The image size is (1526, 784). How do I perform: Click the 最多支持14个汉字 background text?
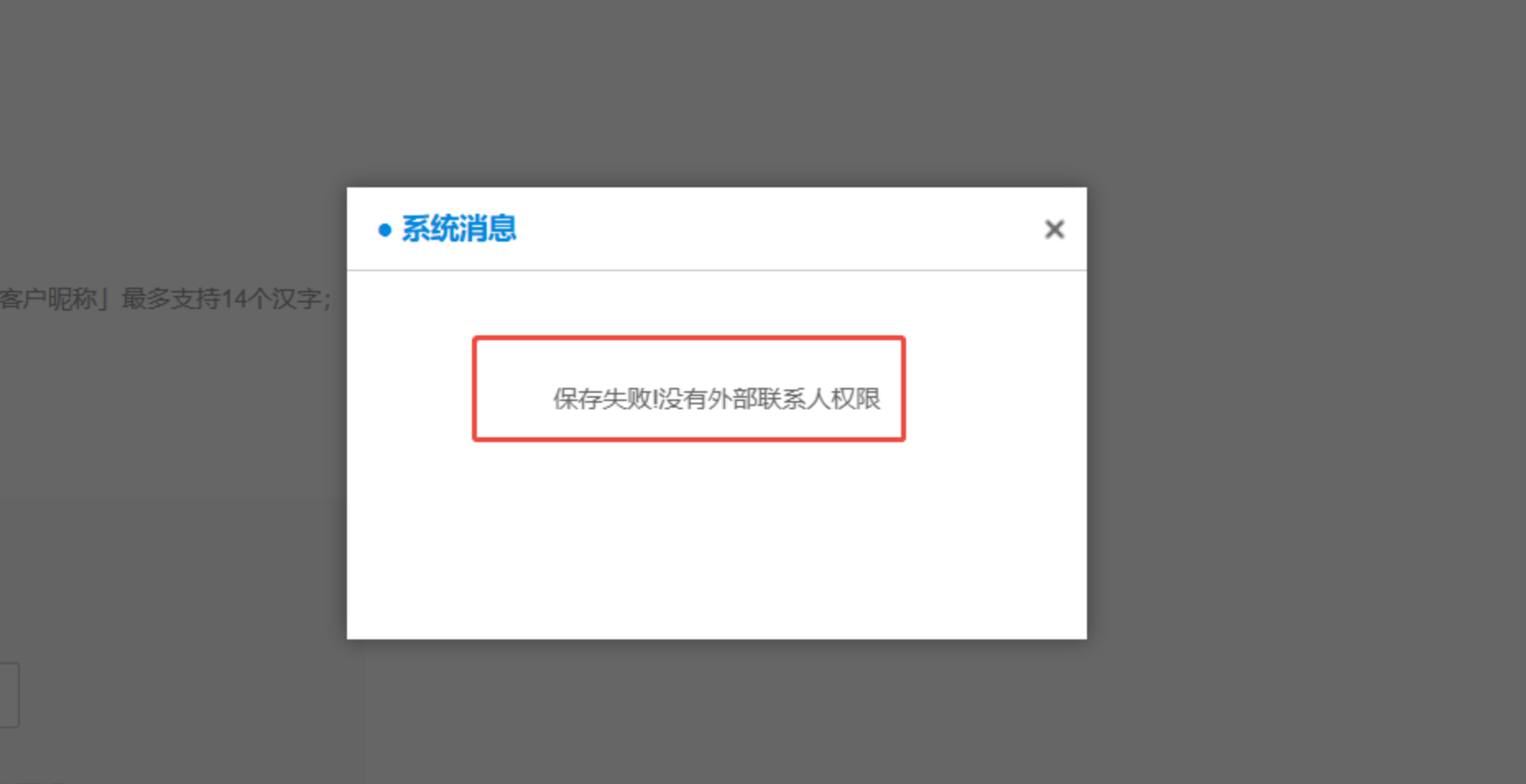point(220,298)
